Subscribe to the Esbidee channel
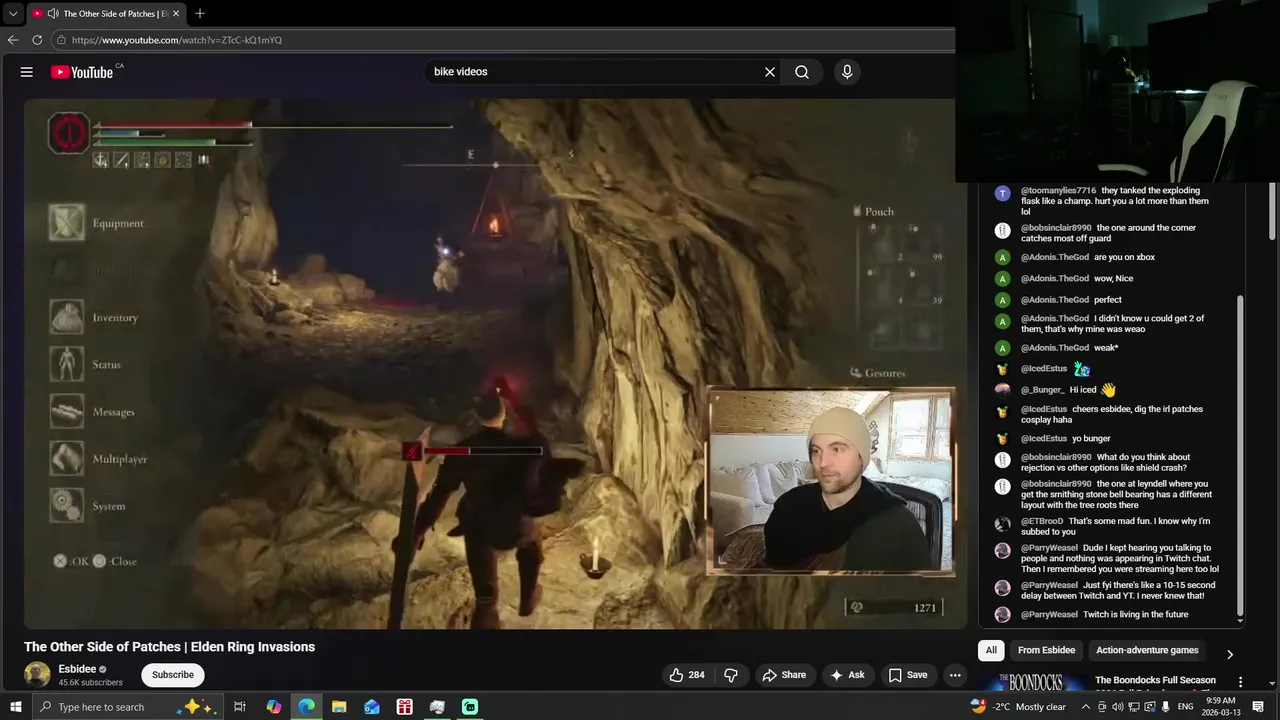Screen dimensions: 1280x720 pyautogui.click(x=173, y=675)
